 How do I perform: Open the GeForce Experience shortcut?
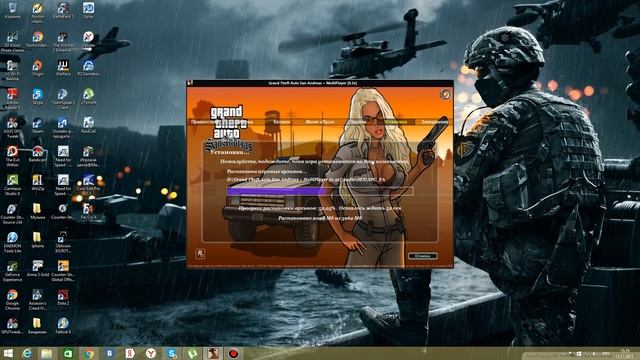coord(12,271)
